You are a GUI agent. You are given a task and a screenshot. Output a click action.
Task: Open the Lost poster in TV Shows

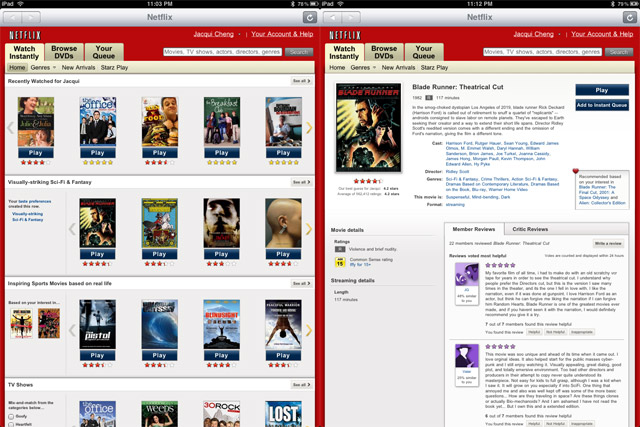point(283,414)
